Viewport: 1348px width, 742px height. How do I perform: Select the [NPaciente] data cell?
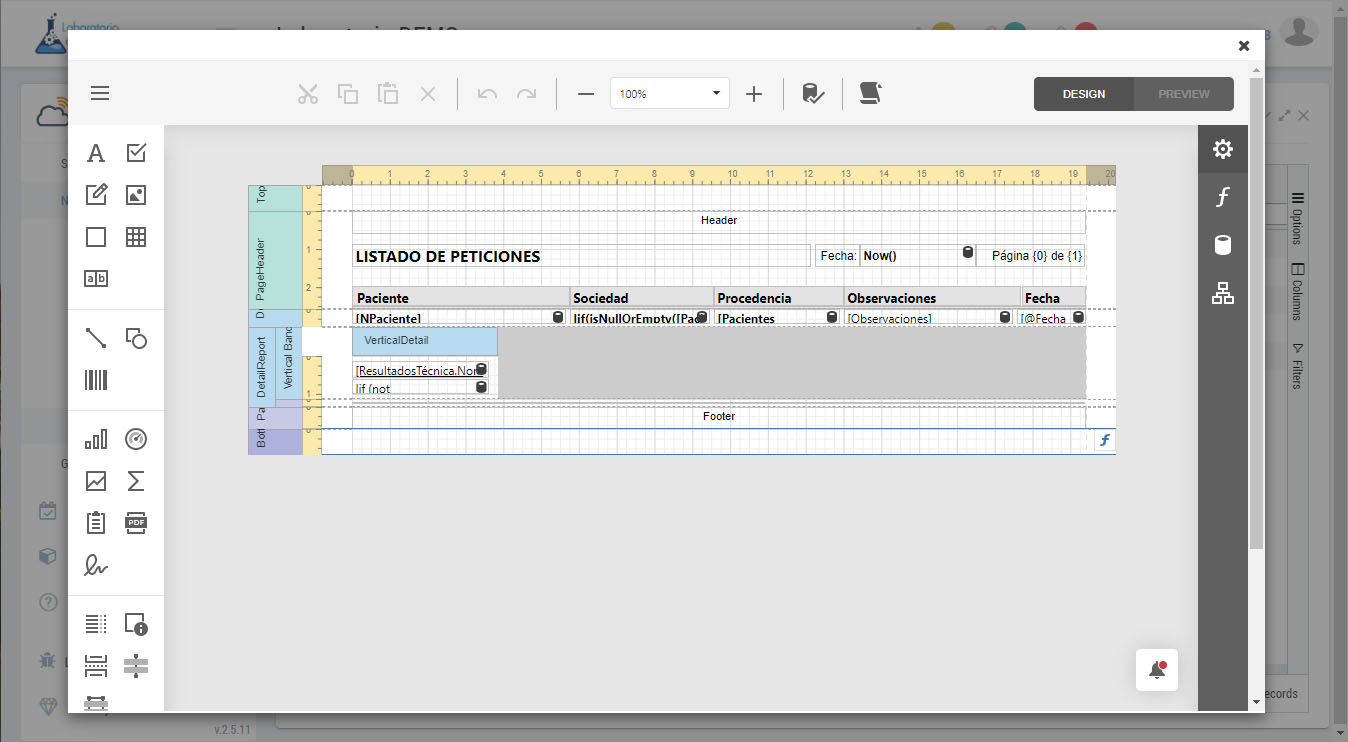point(461,318)
